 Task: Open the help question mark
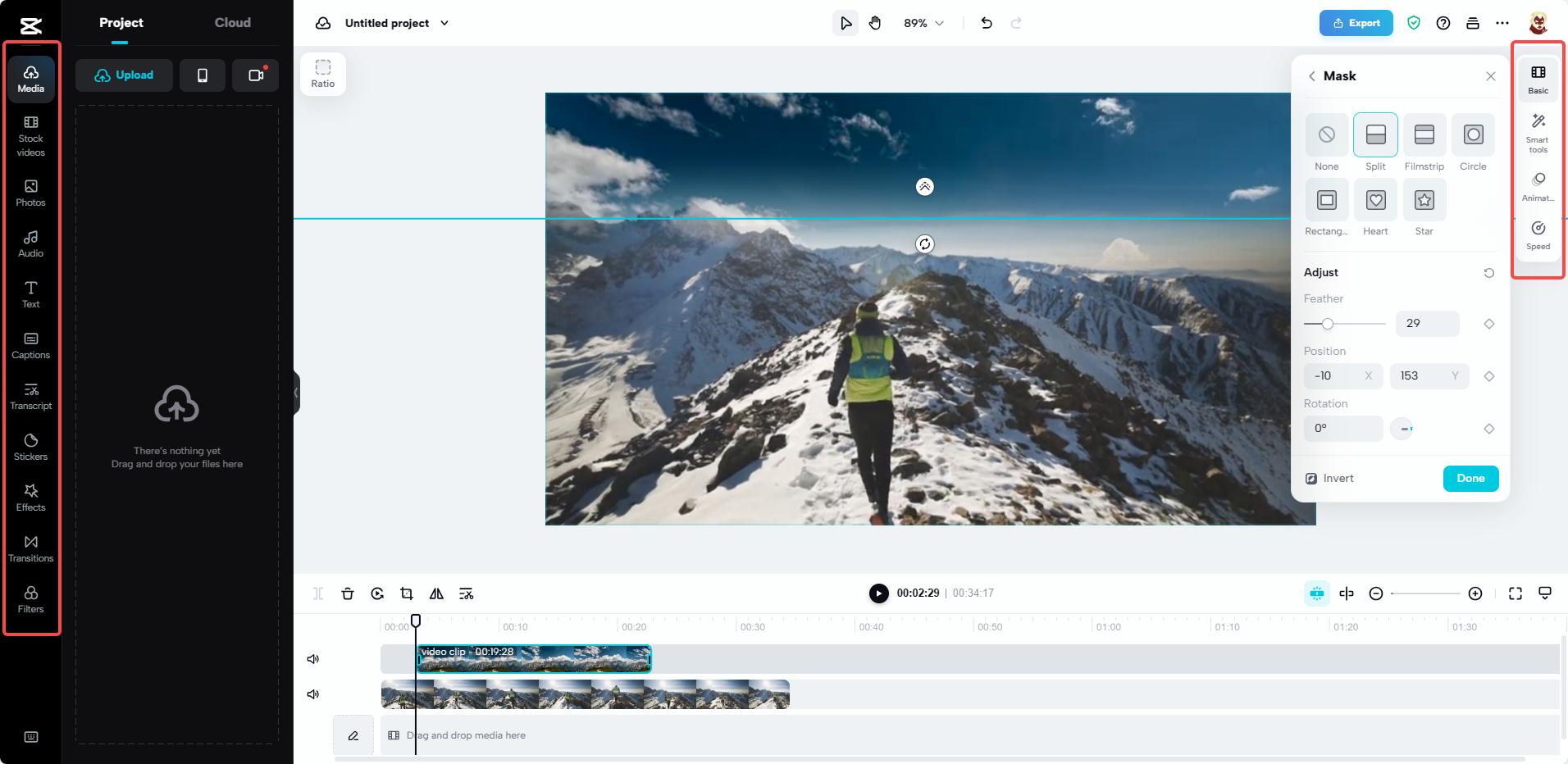tap(1443, 23)
